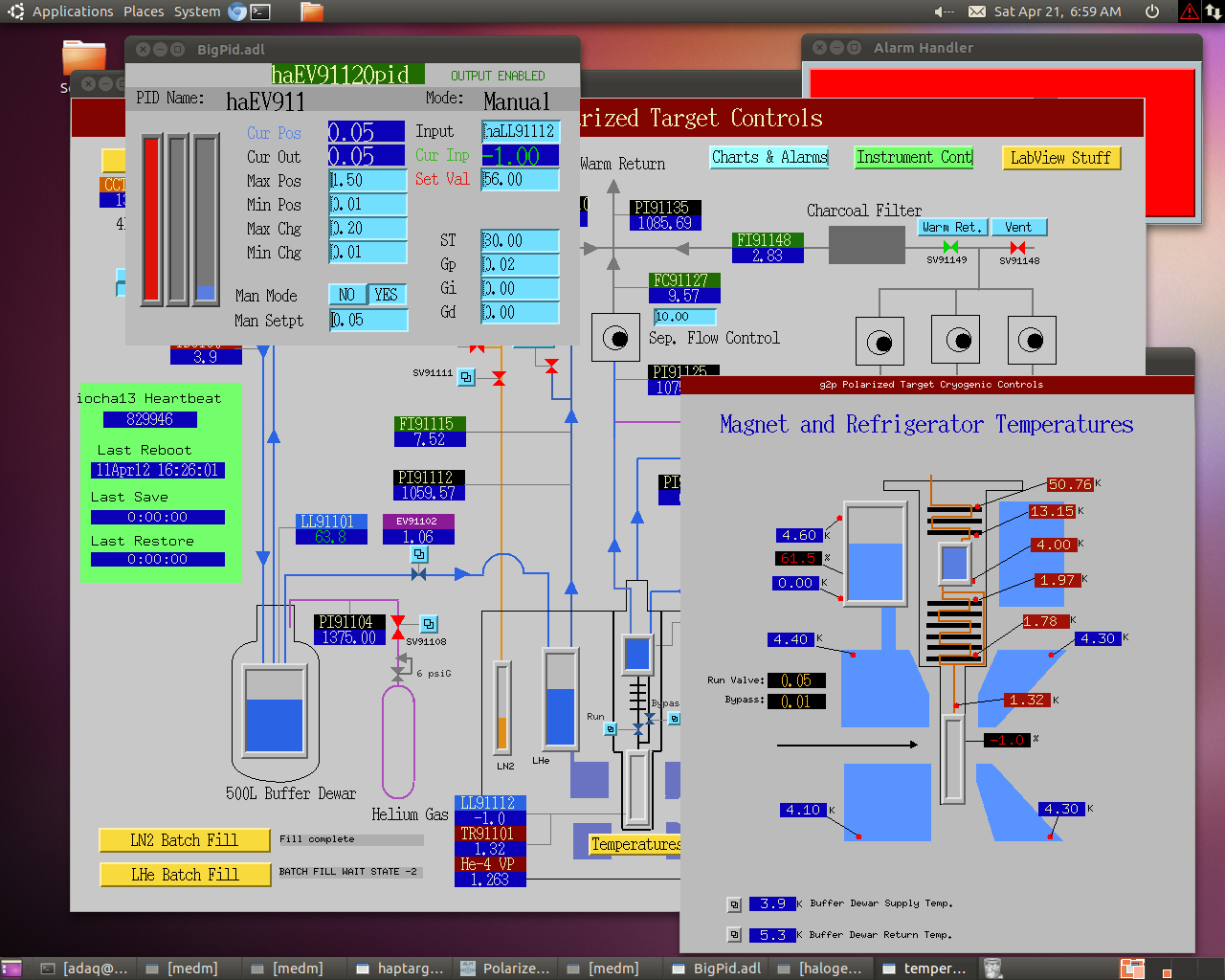Open the EV91102 related display icon
Image resolution: width=1225 pixels, height=980 pixels.
pyautogui.click(x=419, y=554)
